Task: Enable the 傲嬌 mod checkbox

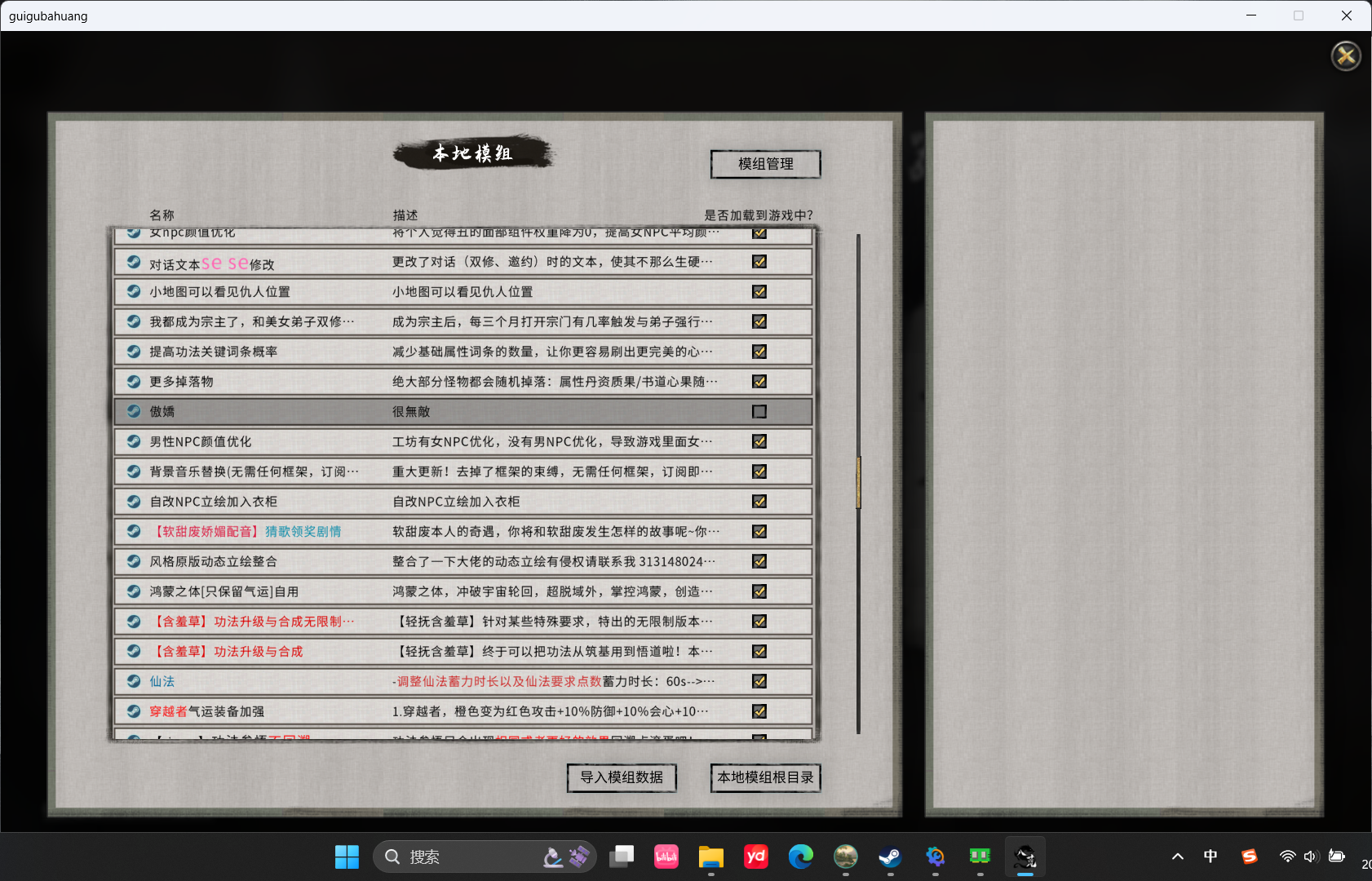Action: click(x=759, y=412)
